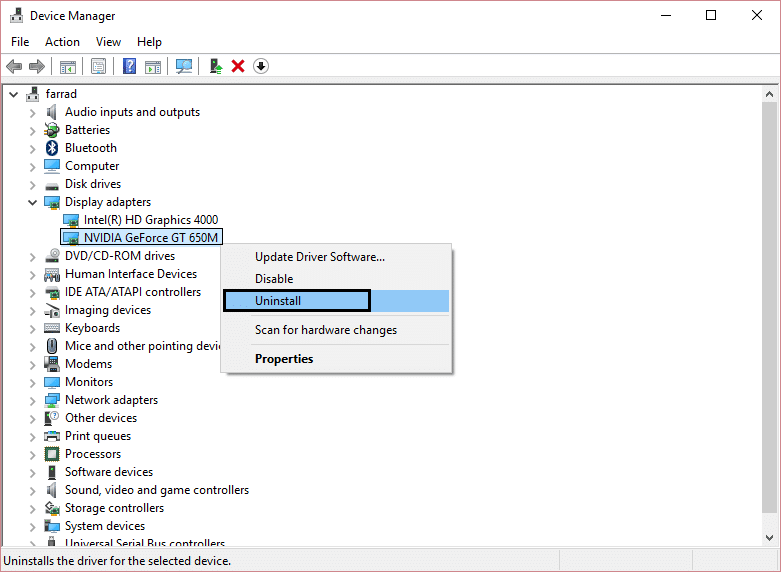Click the Bluetooth category icon
The width and height of the screenshot is (781, 572).
click(52, 148)
